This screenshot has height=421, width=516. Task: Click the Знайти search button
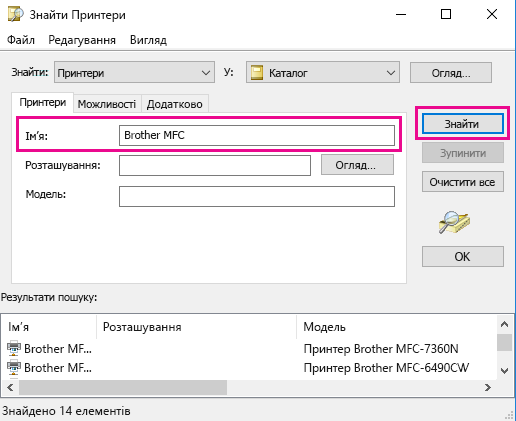[x=462, y=124]
